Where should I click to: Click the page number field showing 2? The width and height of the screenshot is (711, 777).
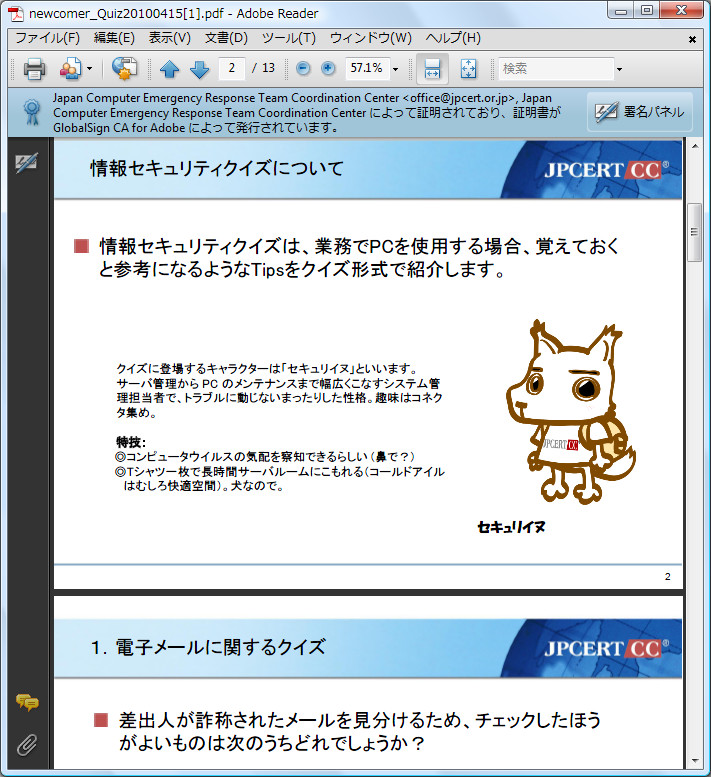click(231, 68)
